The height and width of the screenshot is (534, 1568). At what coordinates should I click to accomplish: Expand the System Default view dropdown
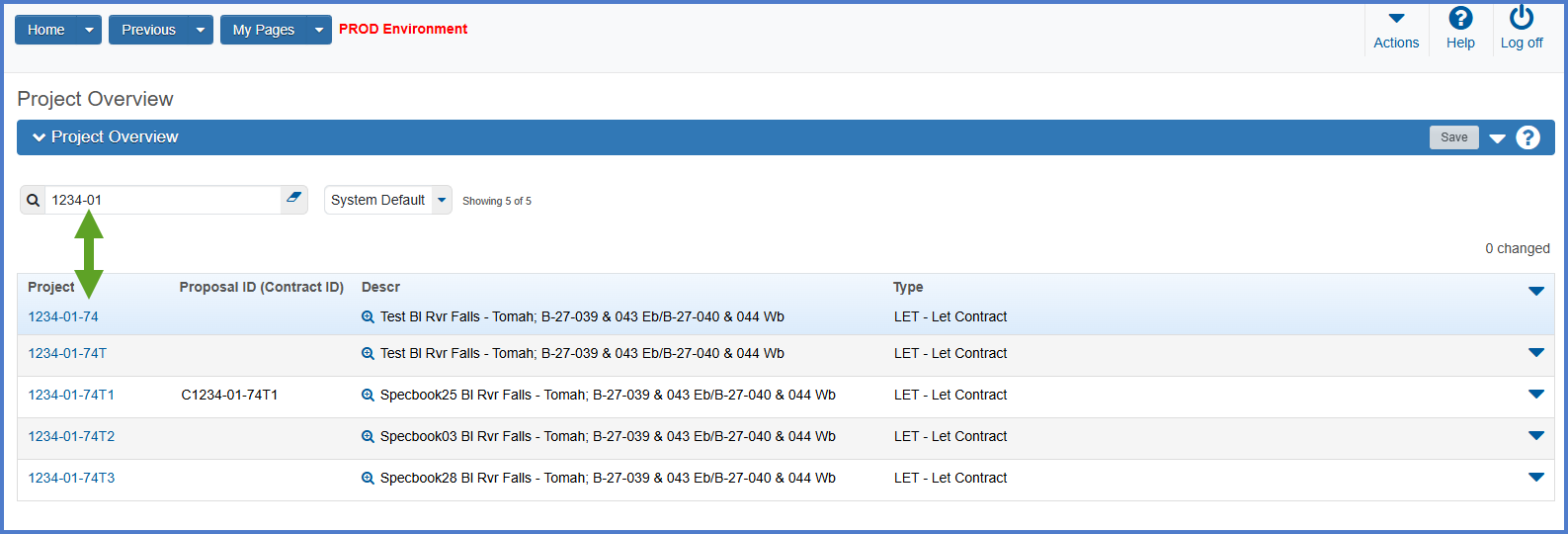click(x=442, y=200)
